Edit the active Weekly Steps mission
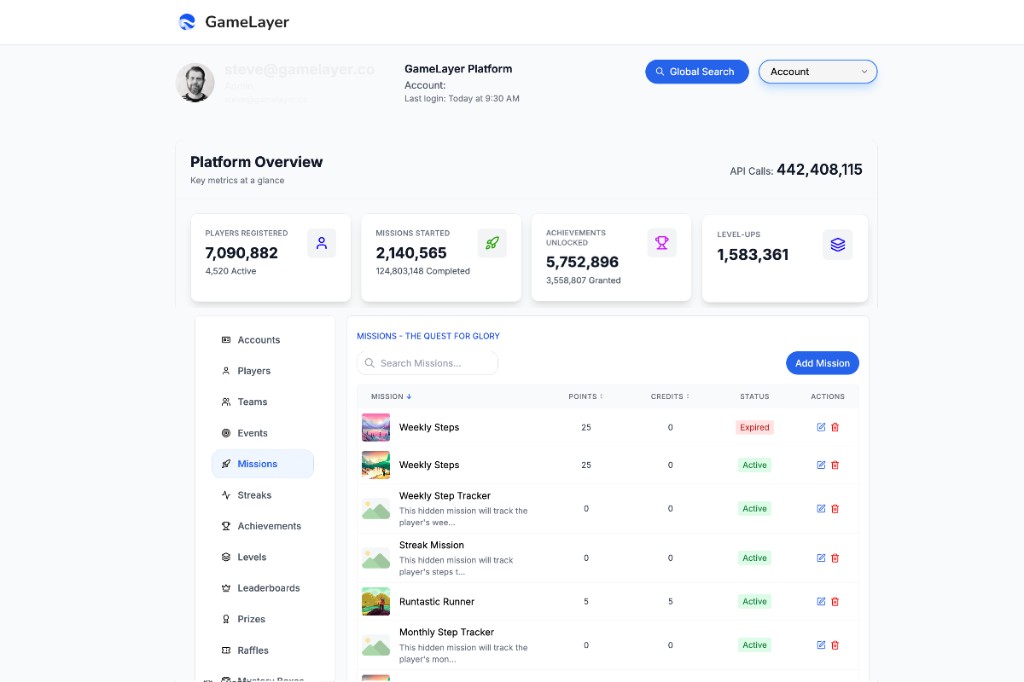Screen dimensions: 1024x682 click(821, 465)
